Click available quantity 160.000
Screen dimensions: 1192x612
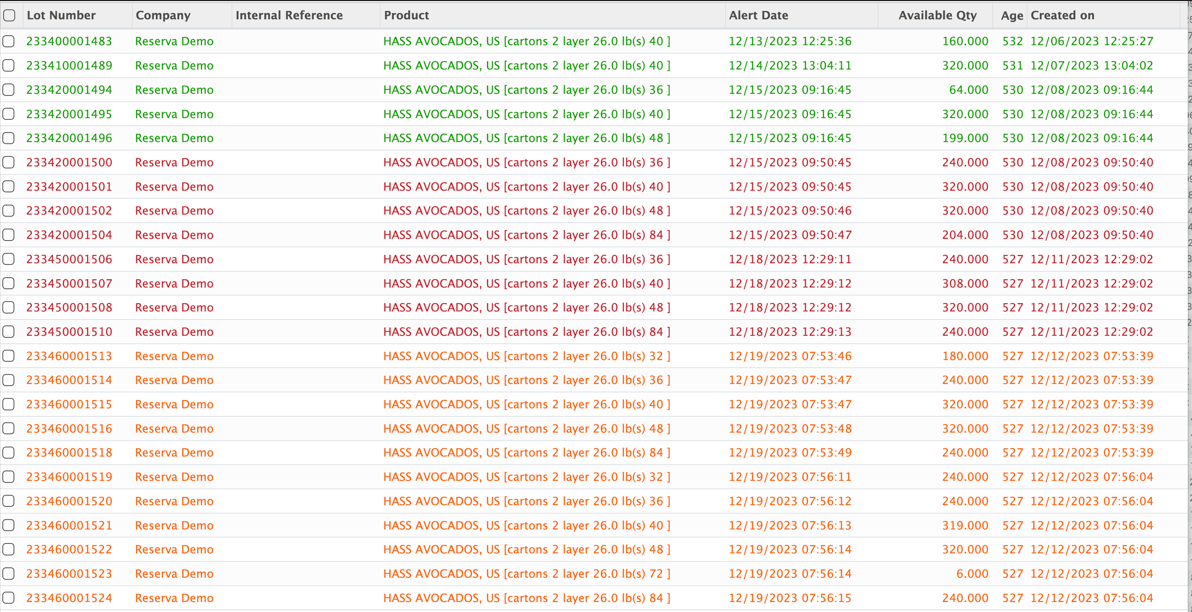965,42
